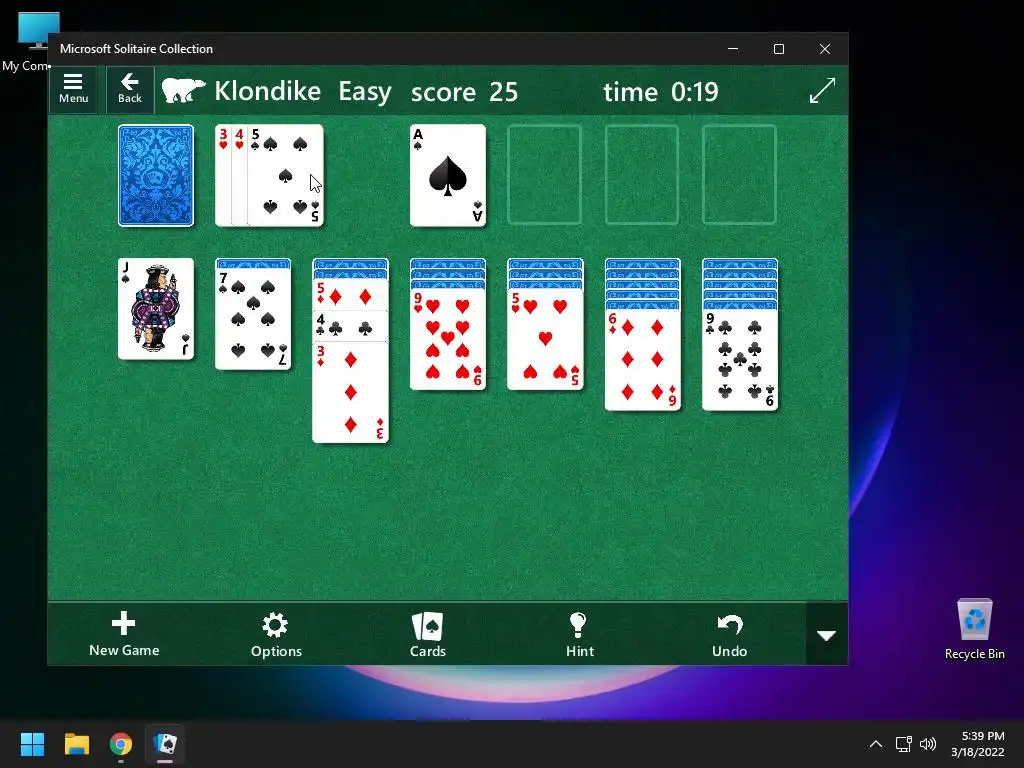The image size is (1024, 768).
Task: Open the Options gear
Action: tap(276, 634)
